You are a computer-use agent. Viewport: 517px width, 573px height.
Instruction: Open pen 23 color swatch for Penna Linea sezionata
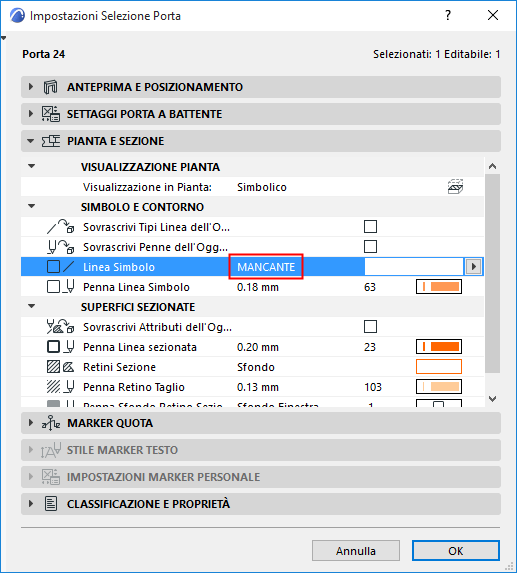(439, 347)
